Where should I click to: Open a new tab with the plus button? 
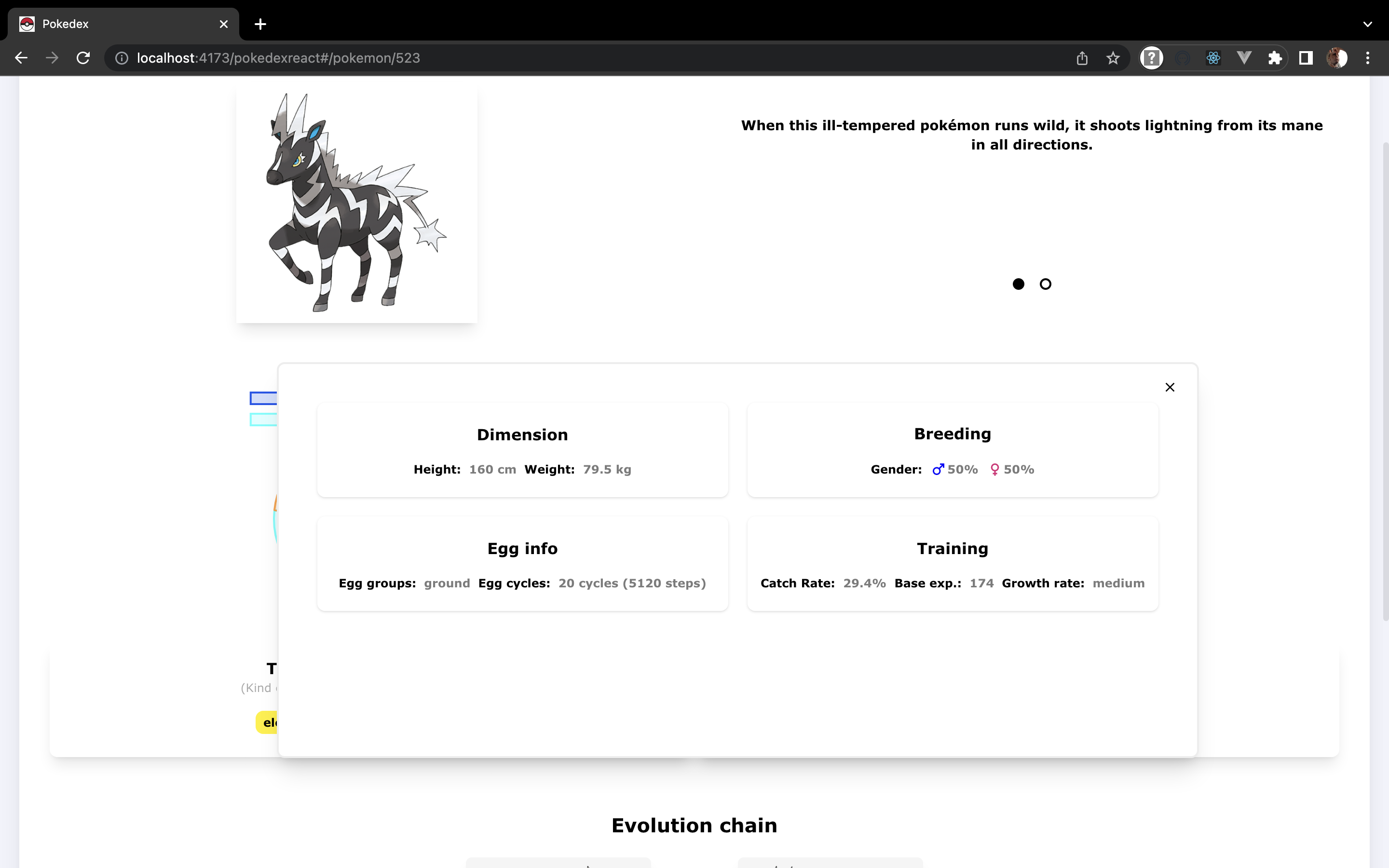(260, 24)
